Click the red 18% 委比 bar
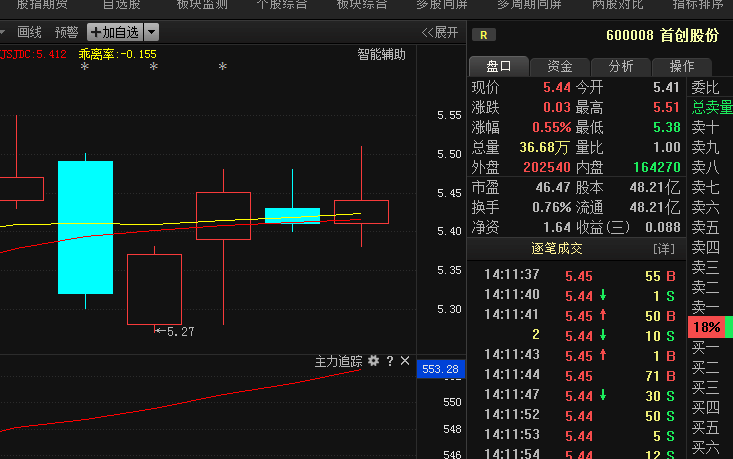733x459 pixels. point(707,327)
